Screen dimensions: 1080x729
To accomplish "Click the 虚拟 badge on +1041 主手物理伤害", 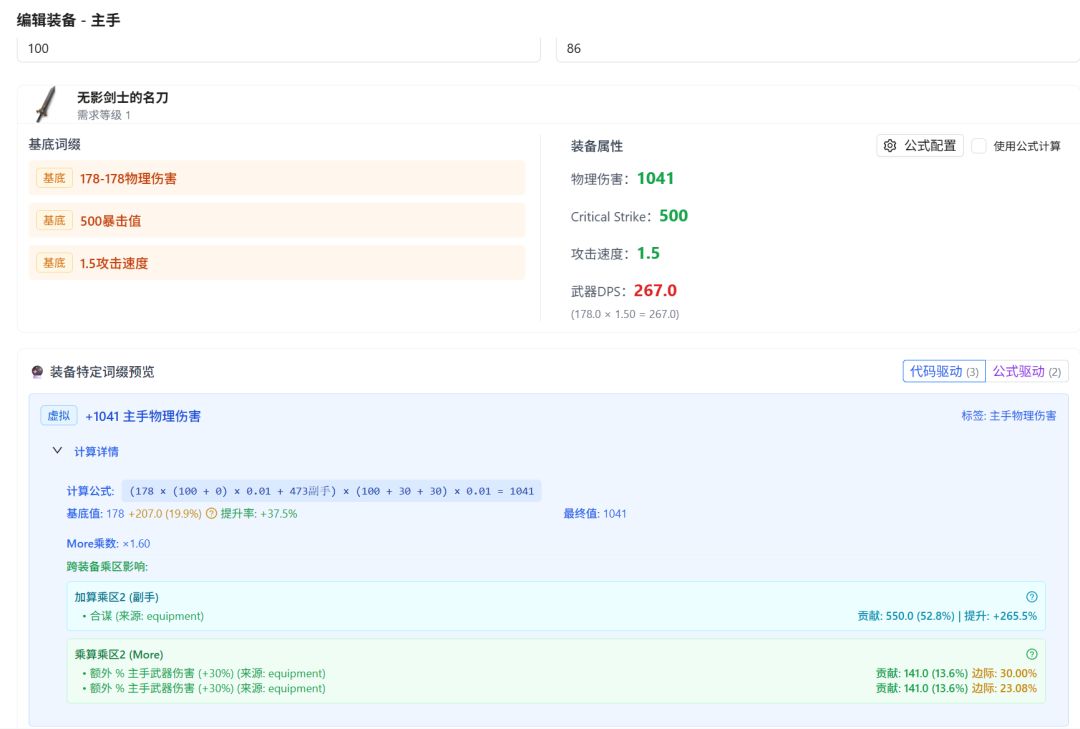I will point(59,416).
